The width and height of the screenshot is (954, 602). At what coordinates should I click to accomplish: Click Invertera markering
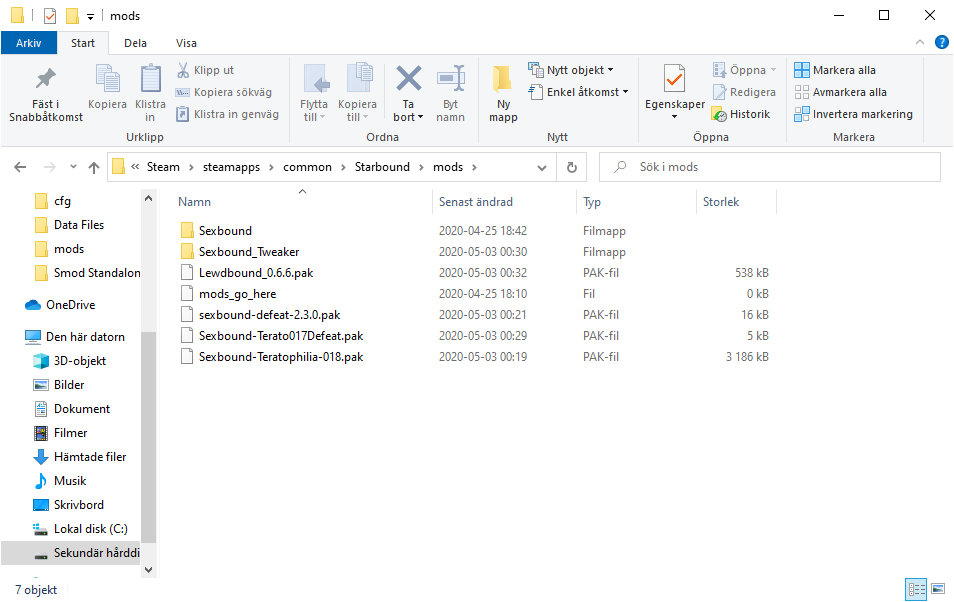[x=853, y=114]
